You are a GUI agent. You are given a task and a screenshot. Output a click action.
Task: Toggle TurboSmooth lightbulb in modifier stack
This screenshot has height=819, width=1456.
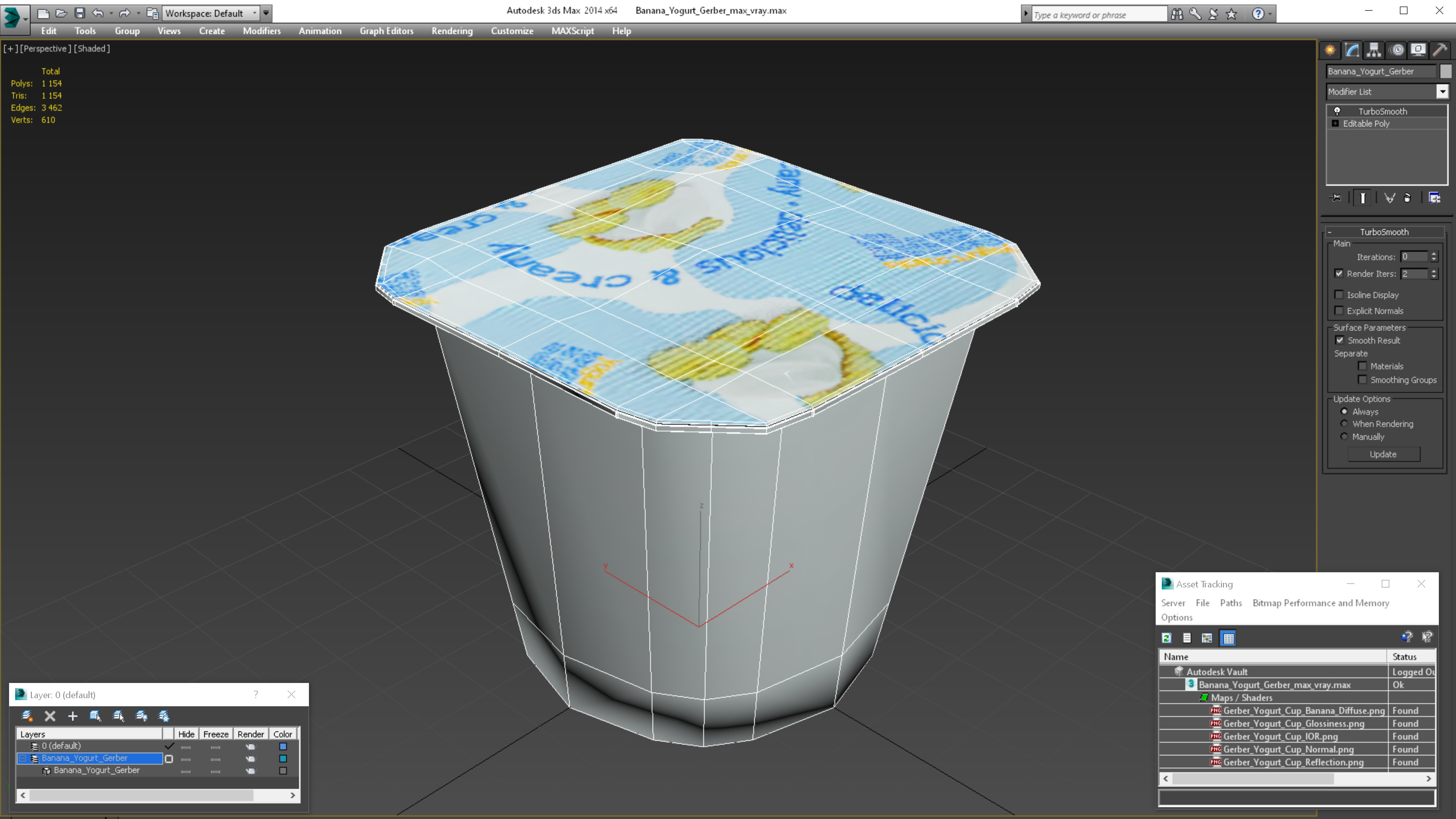coord(1337,111)
